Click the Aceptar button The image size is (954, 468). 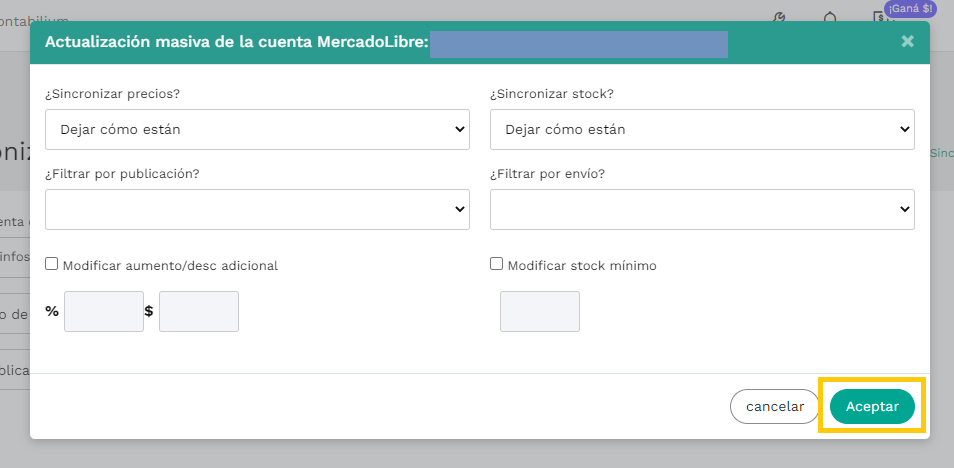pyautogui.click(x=872, y=406)
